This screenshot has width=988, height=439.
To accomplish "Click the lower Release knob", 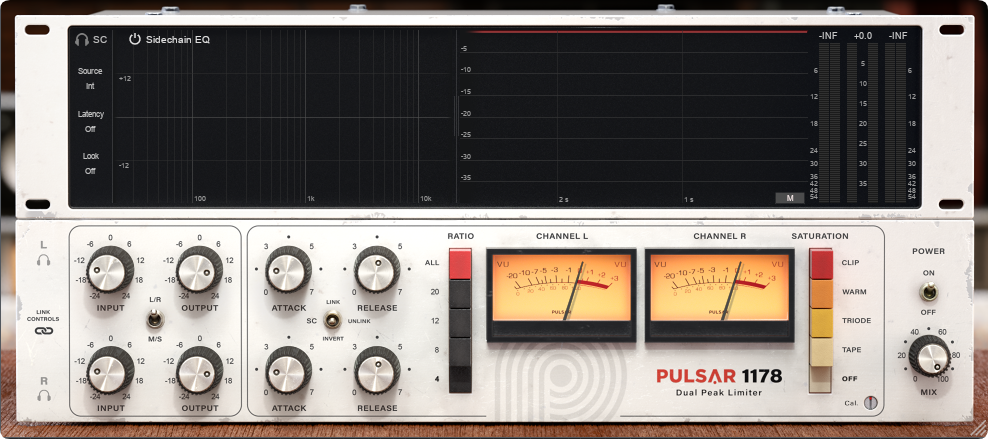I will tap(377, 370).
